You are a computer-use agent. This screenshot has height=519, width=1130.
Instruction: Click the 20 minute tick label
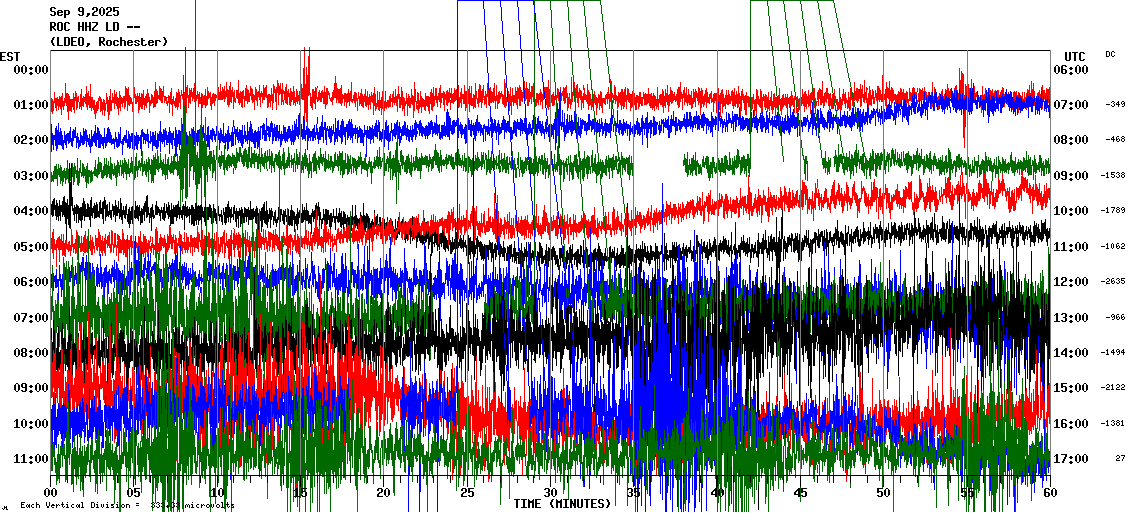[x=384, y=493]
